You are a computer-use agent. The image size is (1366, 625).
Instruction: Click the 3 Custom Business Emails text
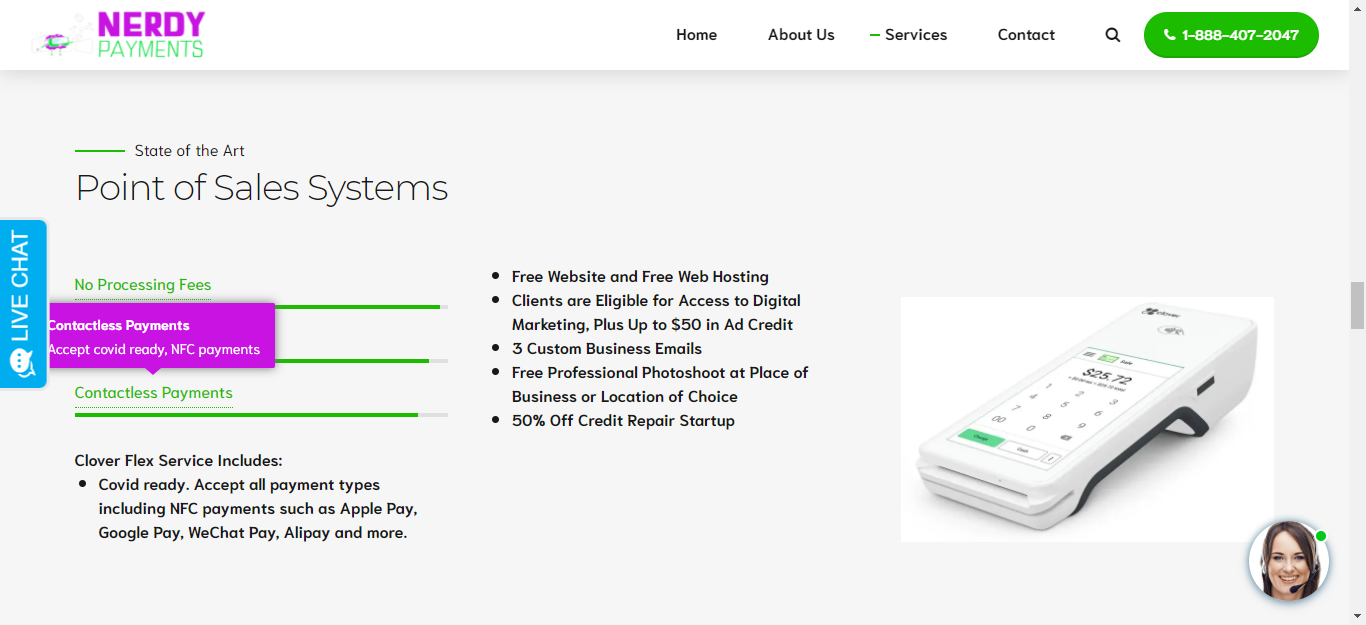pyautogui.click(x=607, y=349)
